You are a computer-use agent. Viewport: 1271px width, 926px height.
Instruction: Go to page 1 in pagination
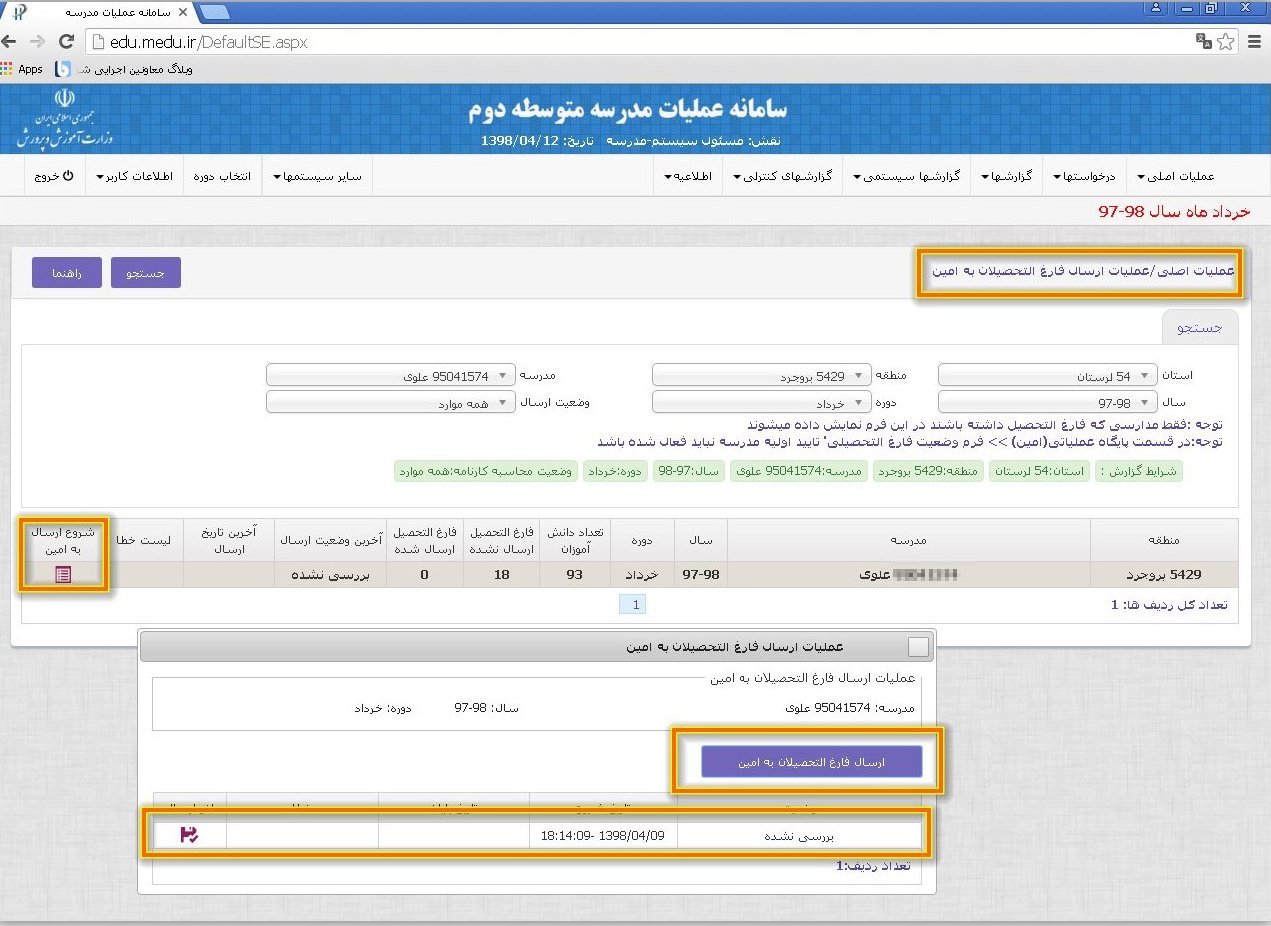coord(634,604)
